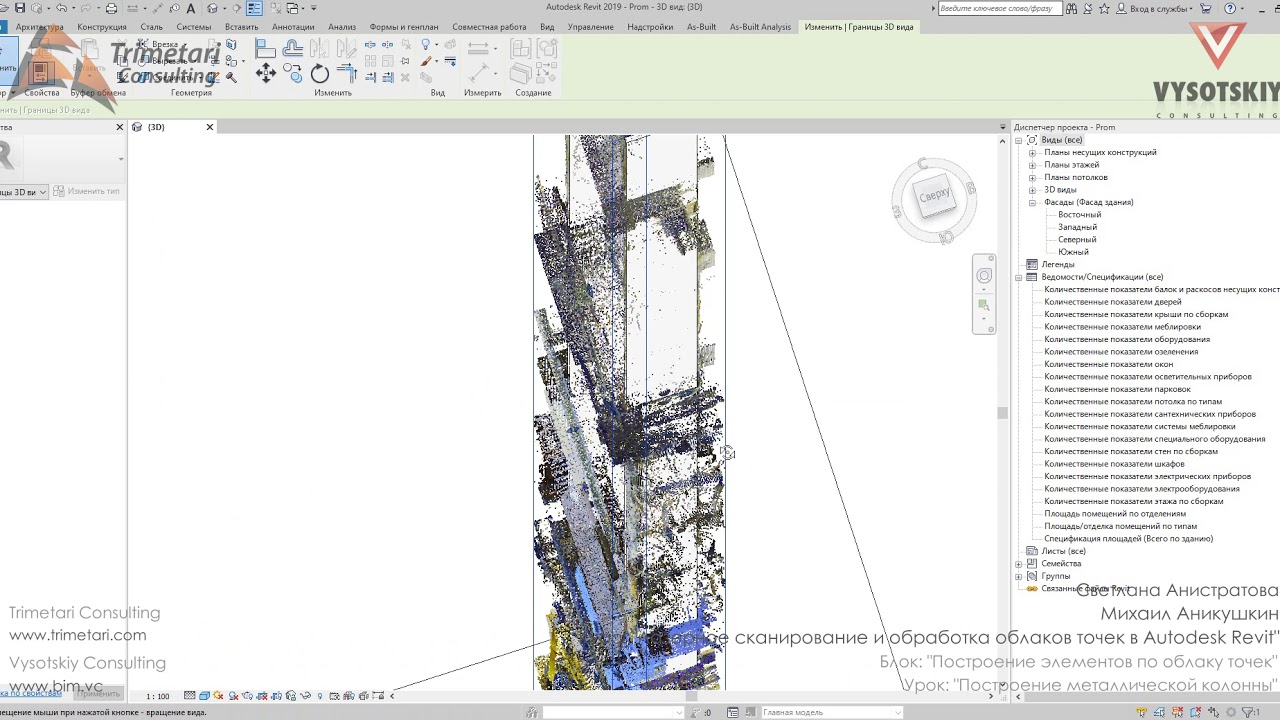Toggle thin lines icon in quick access toolbar

coord(254,8)
